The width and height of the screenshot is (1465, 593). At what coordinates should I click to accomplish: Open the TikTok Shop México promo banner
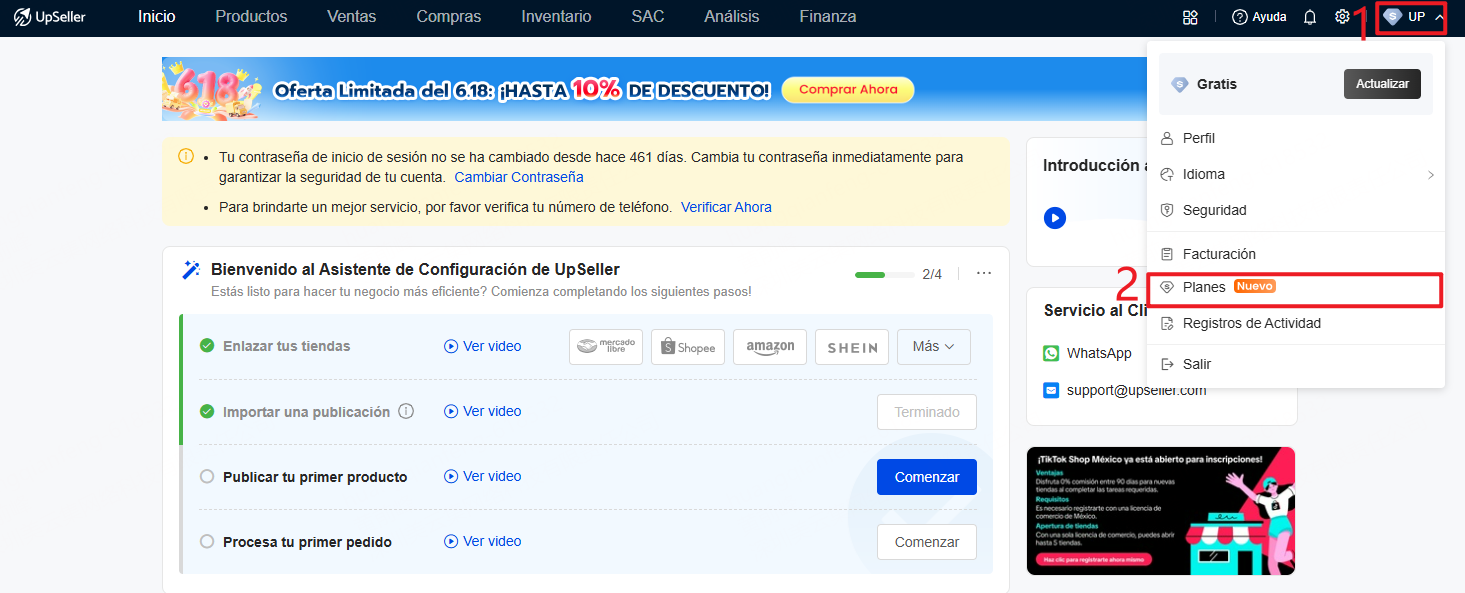[x=1161, y=511]
